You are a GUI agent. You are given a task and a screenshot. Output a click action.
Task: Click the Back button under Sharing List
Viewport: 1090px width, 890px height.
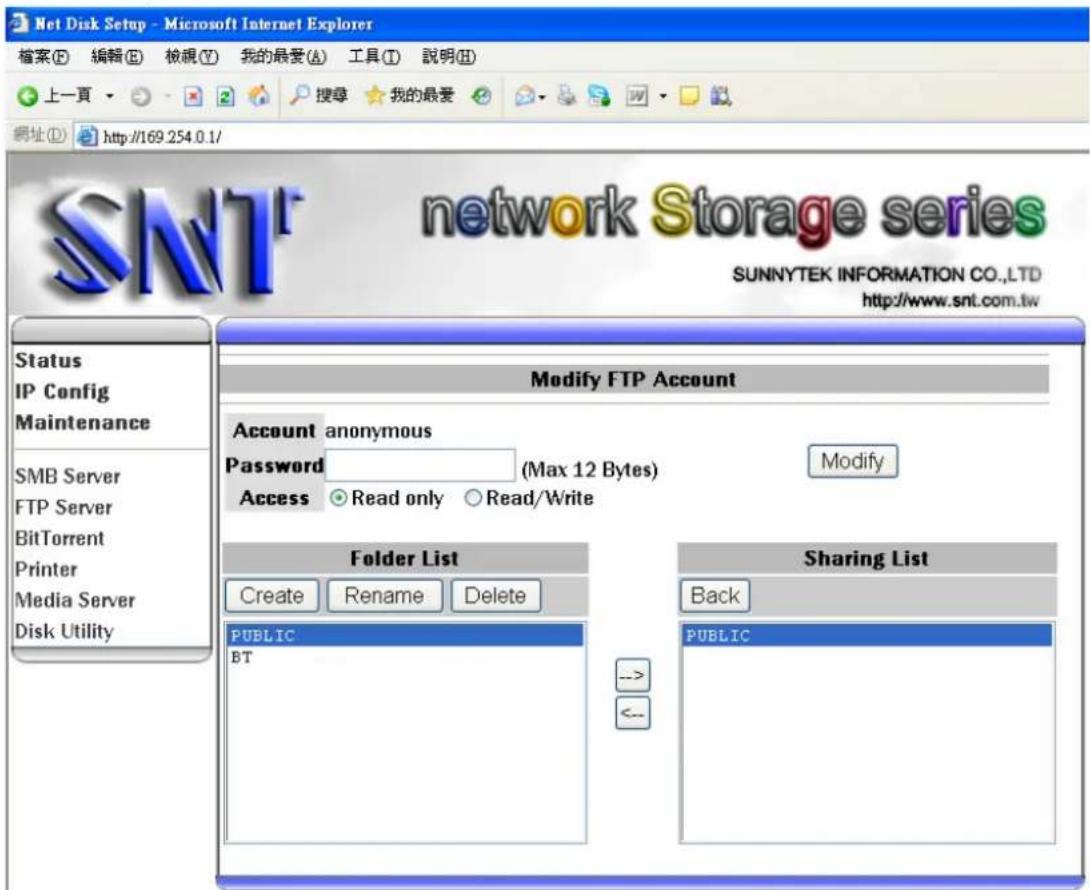pyautogui.click(x=715, y=596)
